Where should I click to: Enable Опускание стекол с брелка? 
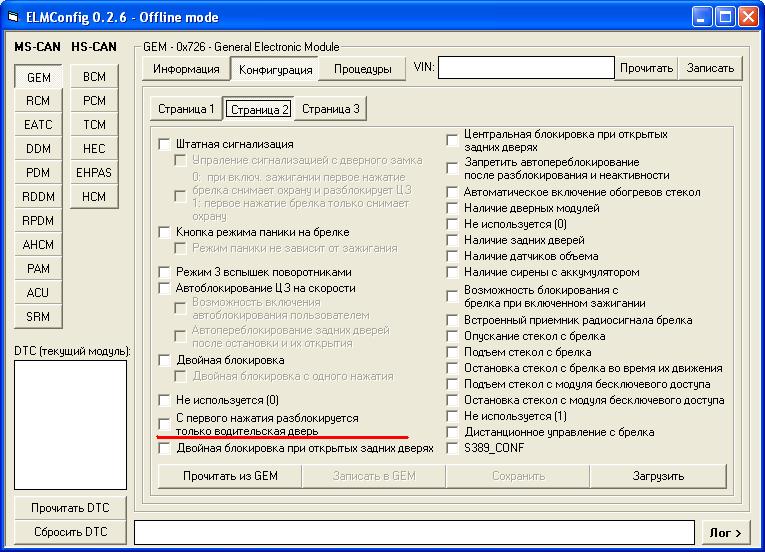tap(452, 336)
